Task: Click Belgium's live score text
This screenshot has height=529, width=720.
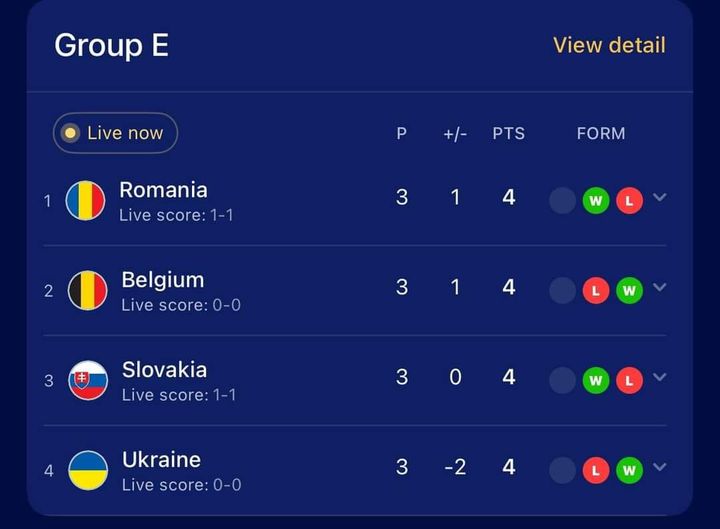Action: [181, 305]
